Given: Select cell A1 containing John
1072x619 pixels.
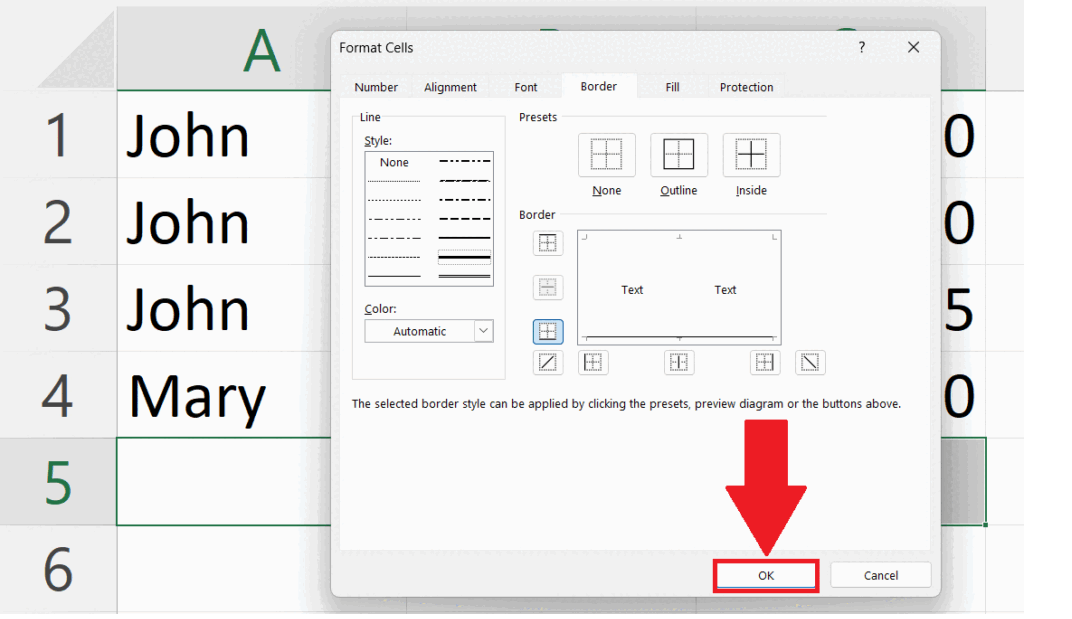Looking at the screenshot, I should pyautogui.click(x=224, y=134).
